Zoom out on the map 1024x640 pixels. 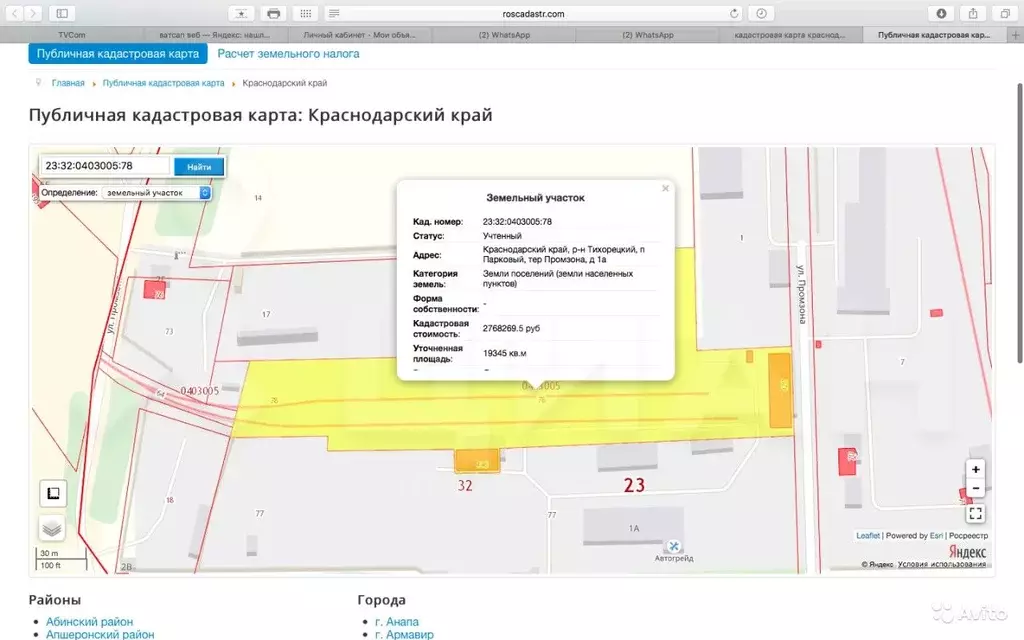coord(975,489)
